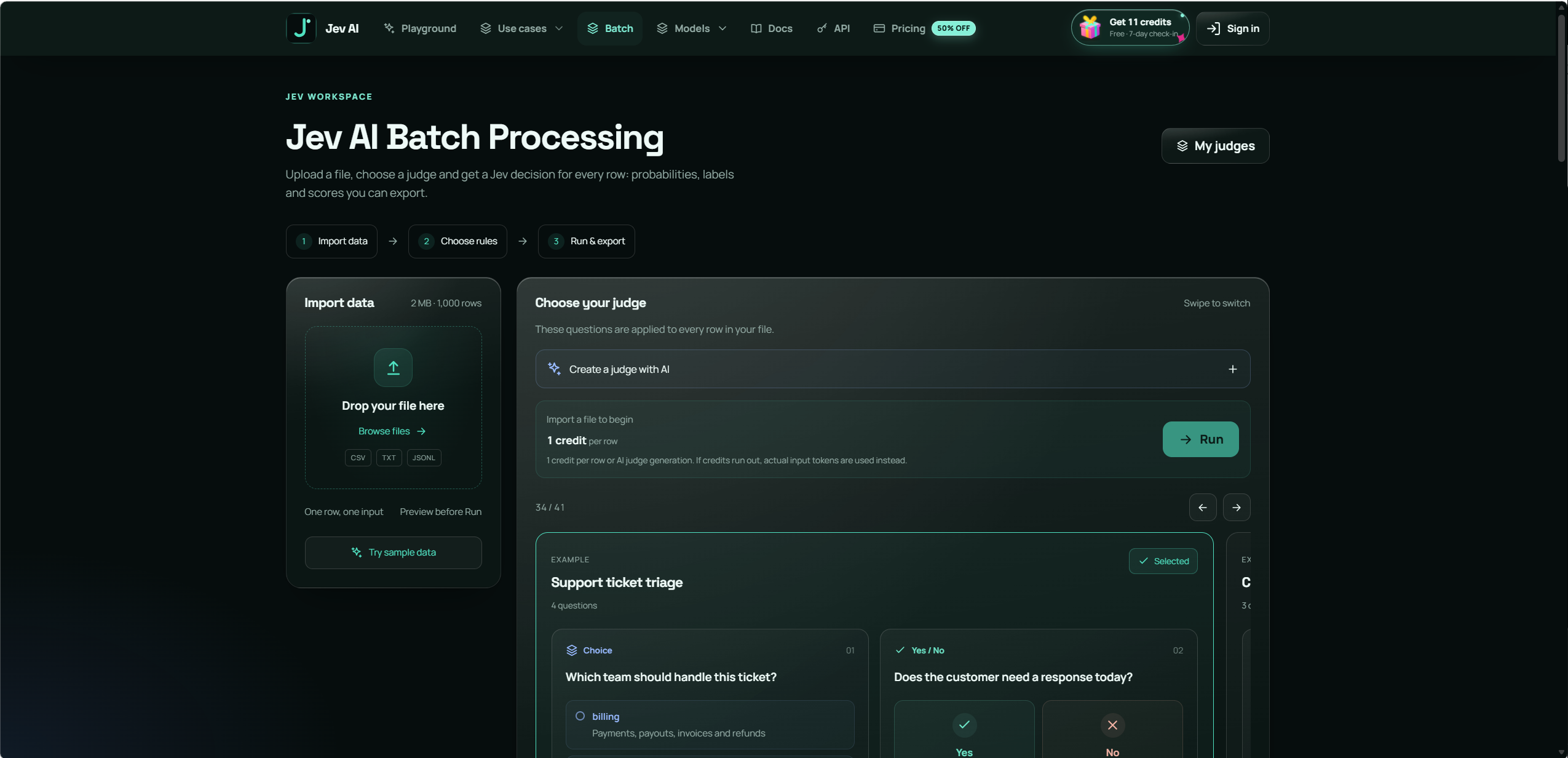The image size is (1568, 758).
Task: Click the Browse files link
Action: tap(392, 431)
